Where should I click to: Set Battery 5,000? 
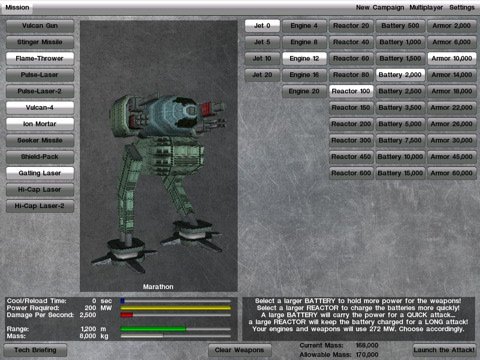(400, 124)
